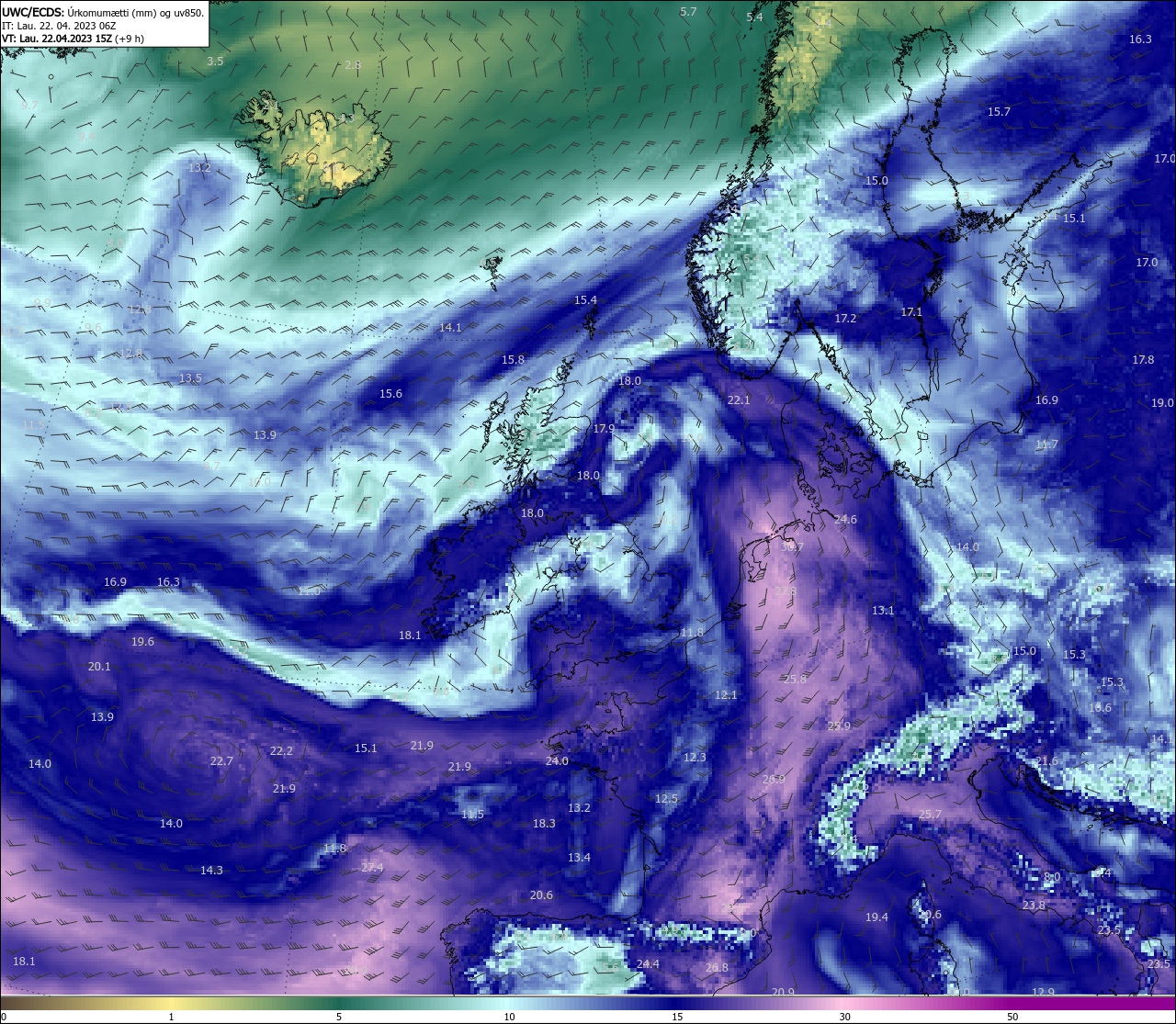Click the 22.7 value at the Atlantic vortex

coord(221,760)
